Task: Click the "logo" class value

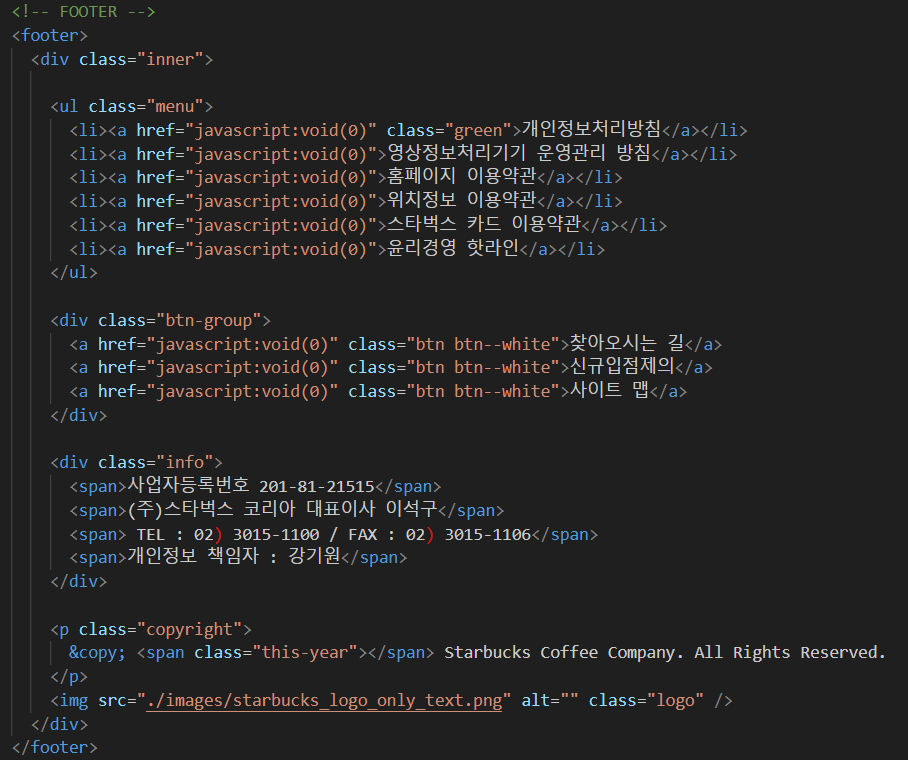Action: click(675, 701)
